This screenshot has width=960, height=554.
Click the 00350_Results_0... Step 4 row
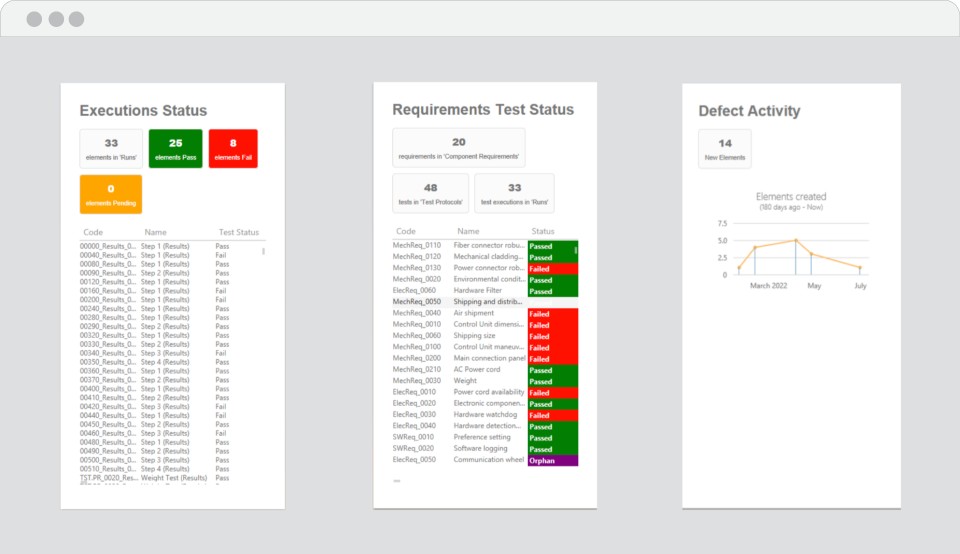pos(171,362)
